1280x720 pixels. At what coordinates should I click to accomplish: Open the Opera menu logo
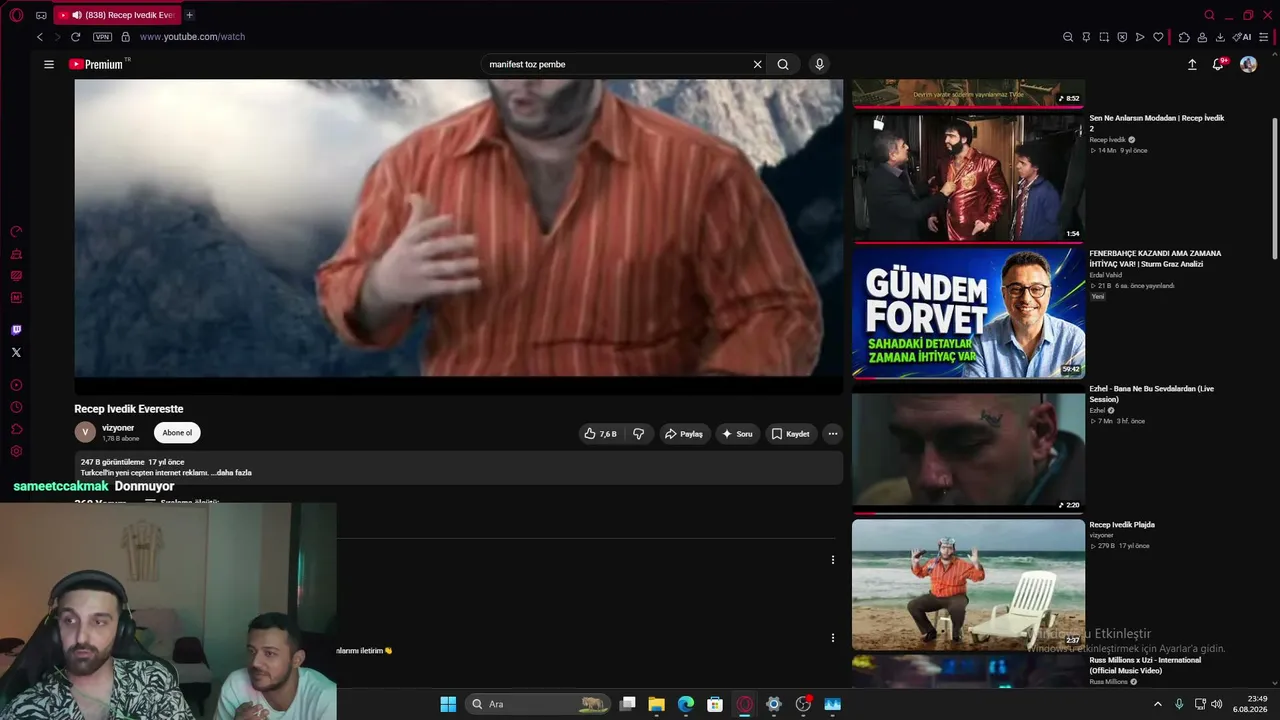[16, 15]
